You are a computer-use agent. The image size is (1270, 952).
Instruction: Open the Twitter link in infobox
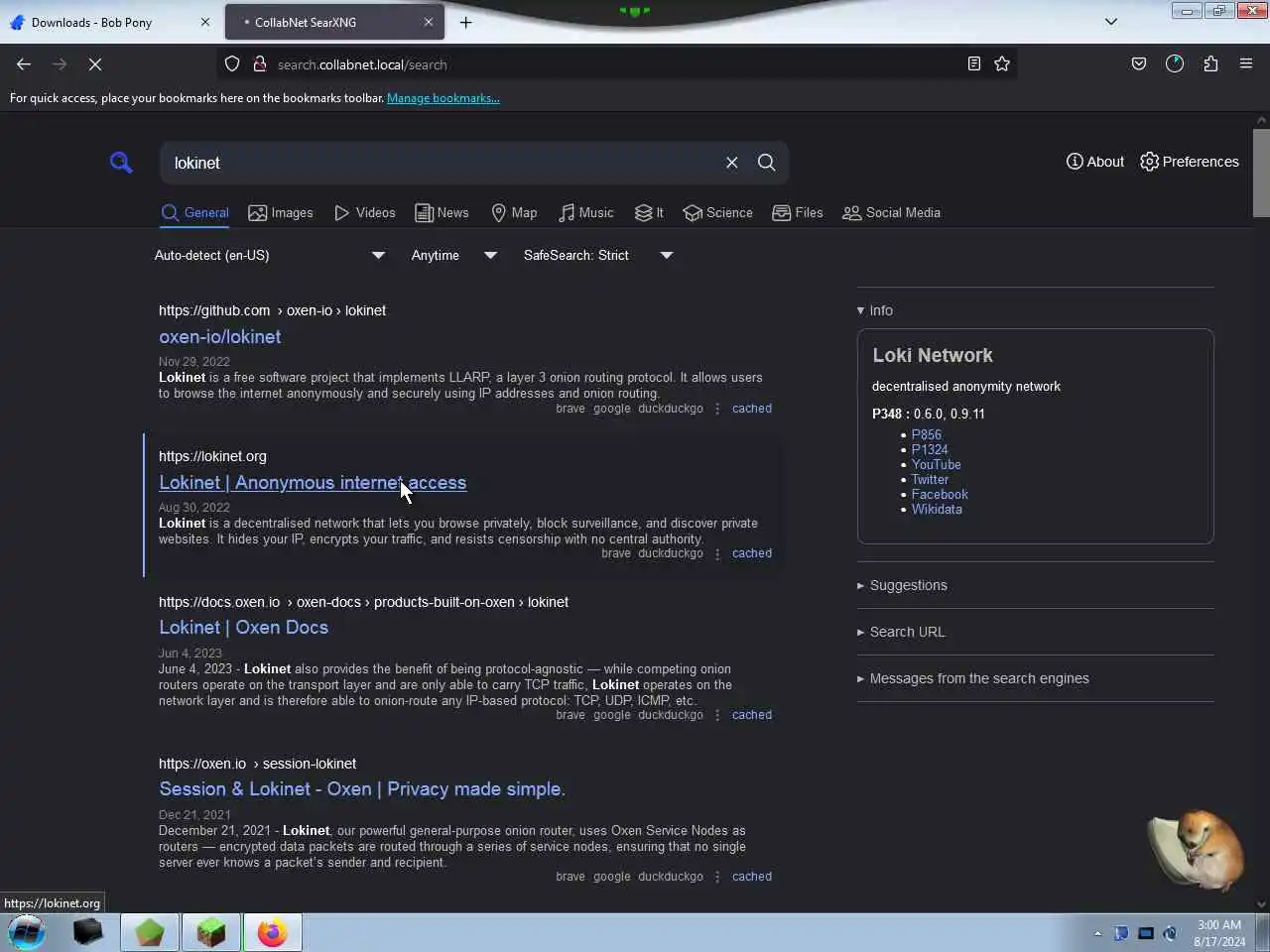930,479
